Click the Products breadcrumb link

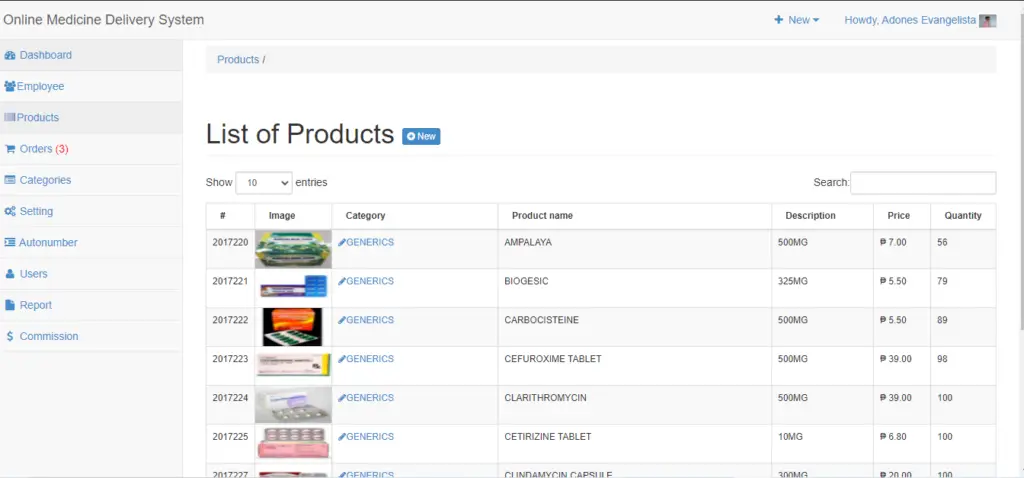(238, 59)
